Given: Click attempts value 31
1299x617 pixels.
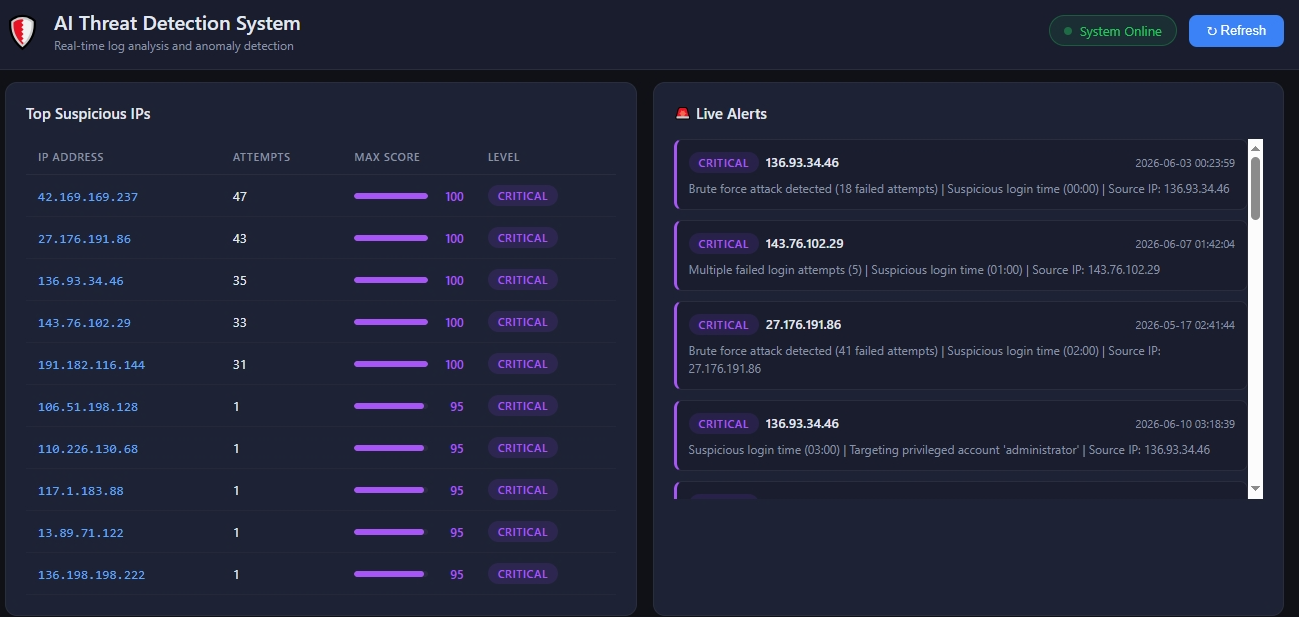Looking at the screenshot, I should coord(240,365).
